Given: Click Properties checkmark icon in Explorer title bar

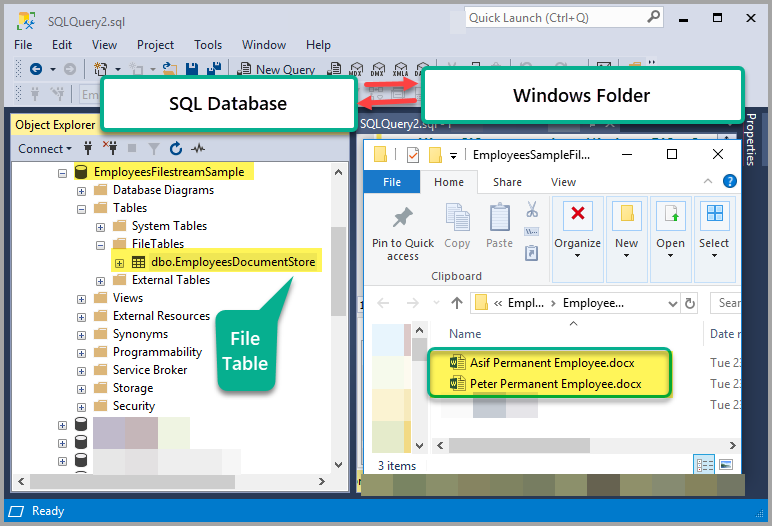Looking at the screenshot, I should (x=413, y=155).
